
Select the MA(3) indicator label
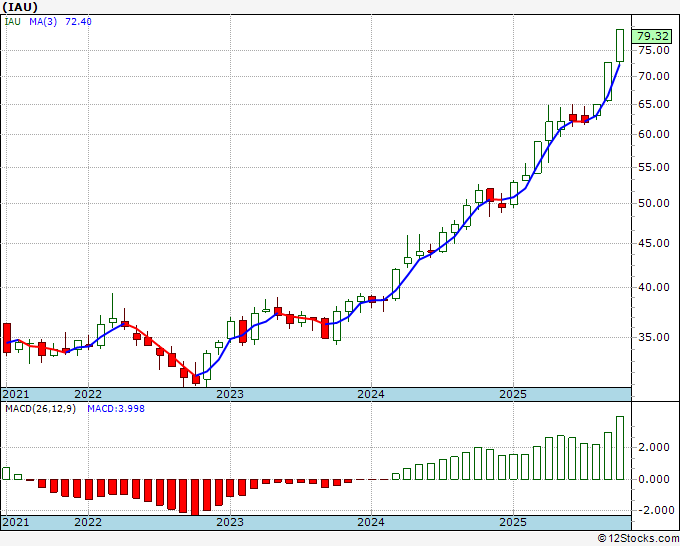pos(43,22)
